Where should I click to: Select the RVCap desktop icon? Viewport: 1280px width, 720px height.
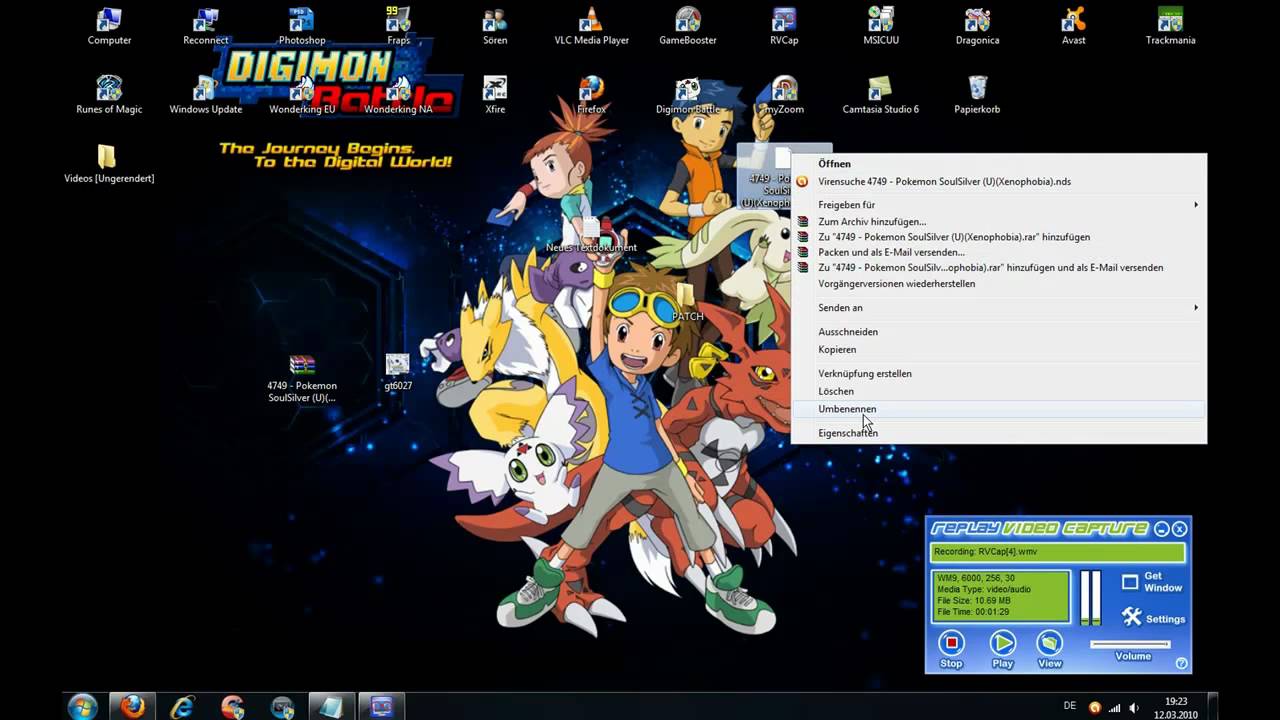pos(784,26)
